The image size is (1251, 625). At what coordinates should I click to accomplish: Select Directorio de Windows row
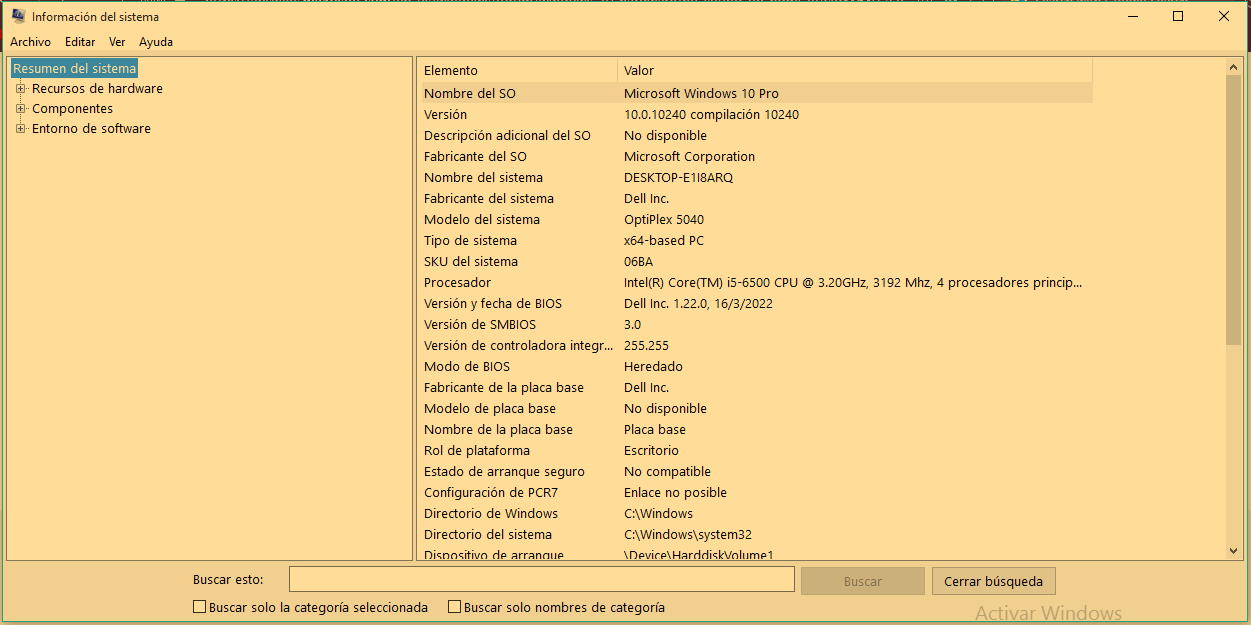[x=755, y=513]
